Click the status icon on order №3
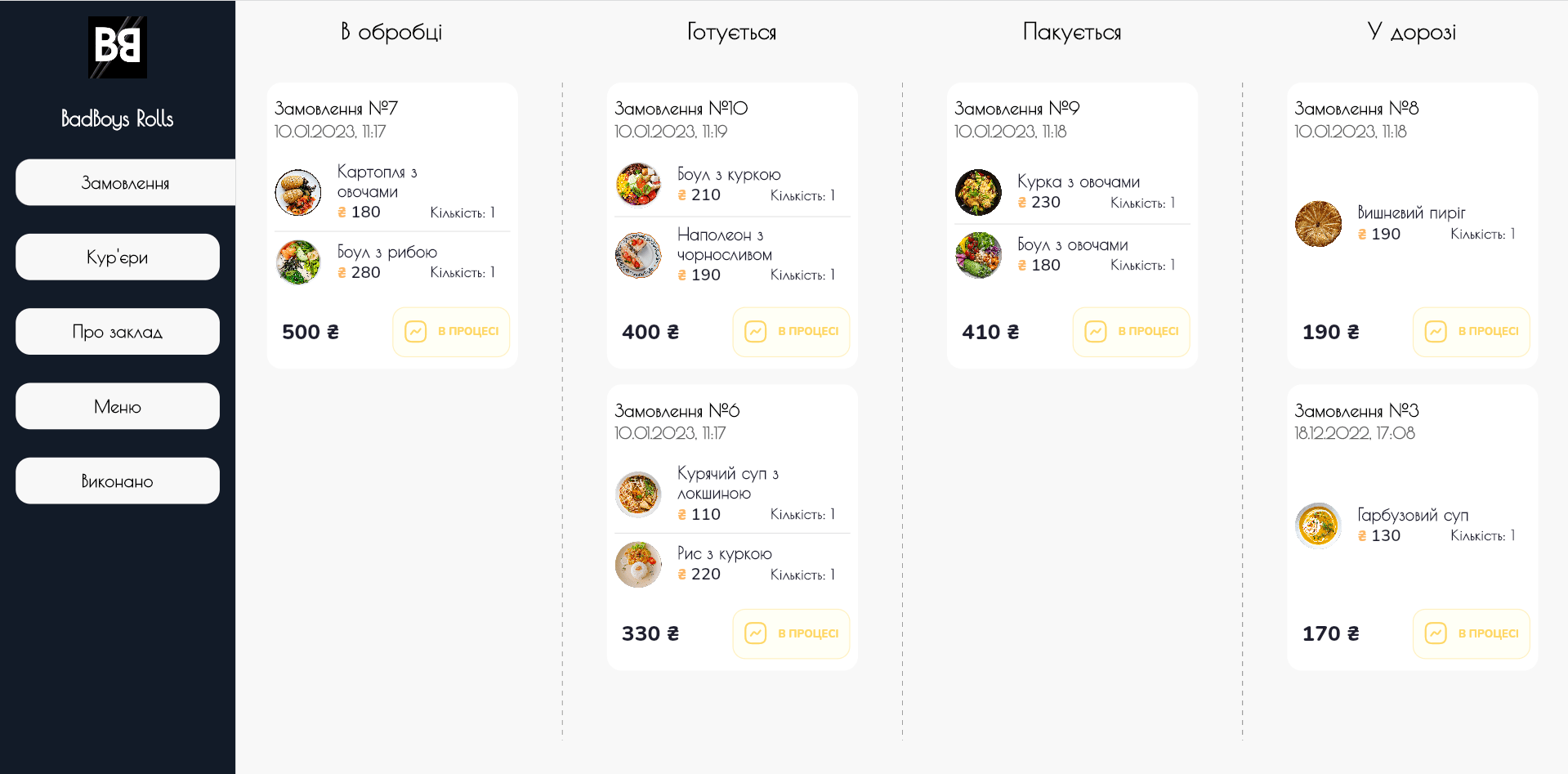The width and height of the screenshot is (1568, 774). point(1436,633)
